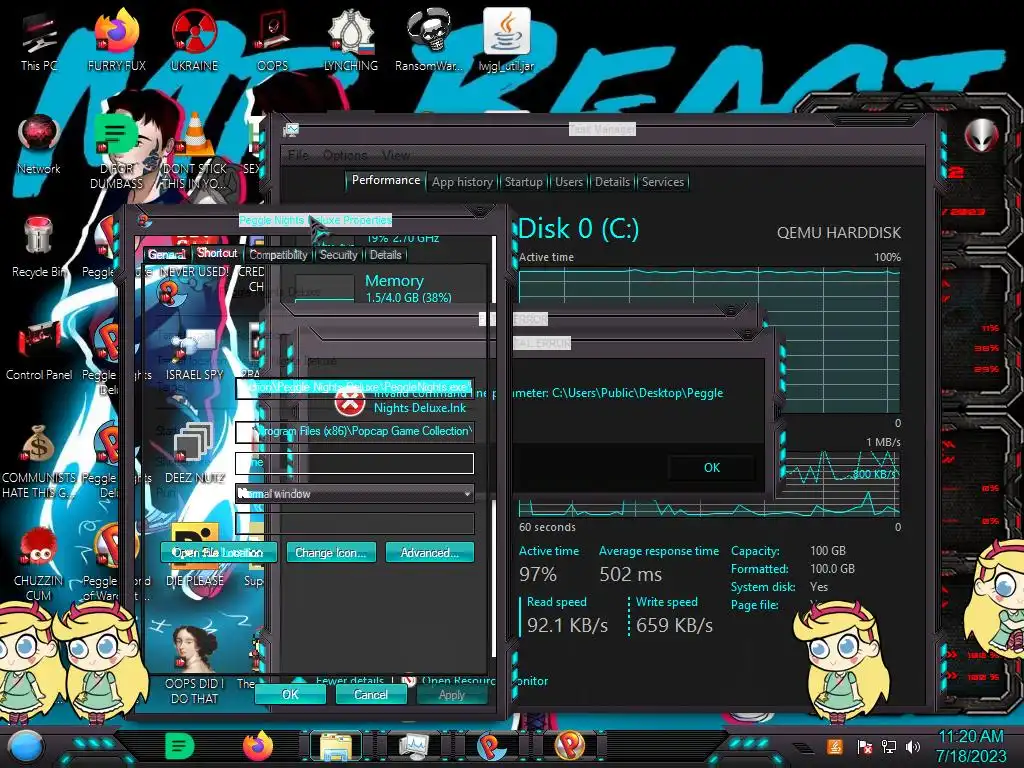1024x768 pixels.
Task: Open the Compatibility tab in Properties
Action: 278,255
